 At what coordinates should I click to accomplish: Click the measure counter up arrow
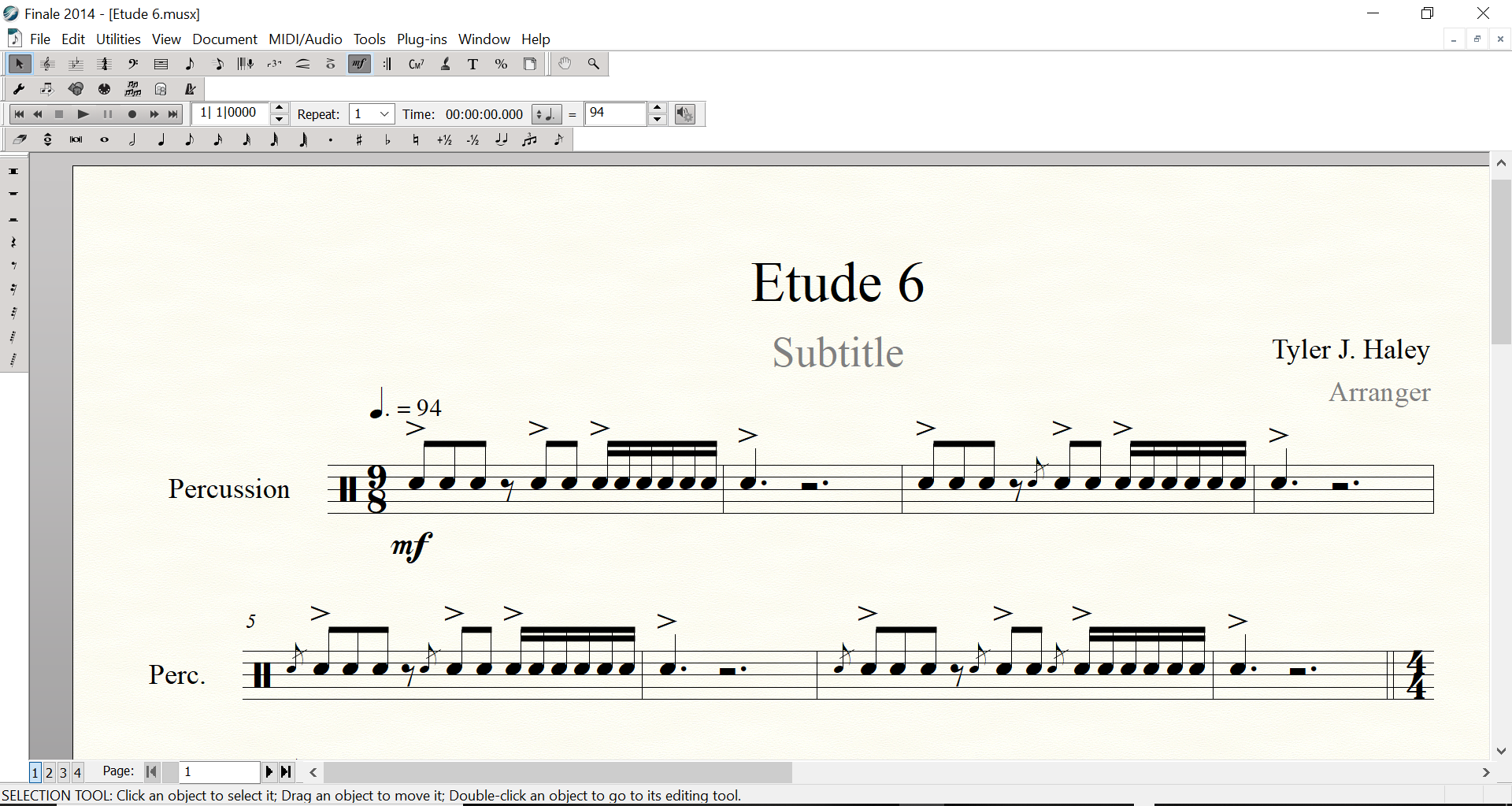click(279, 109)
